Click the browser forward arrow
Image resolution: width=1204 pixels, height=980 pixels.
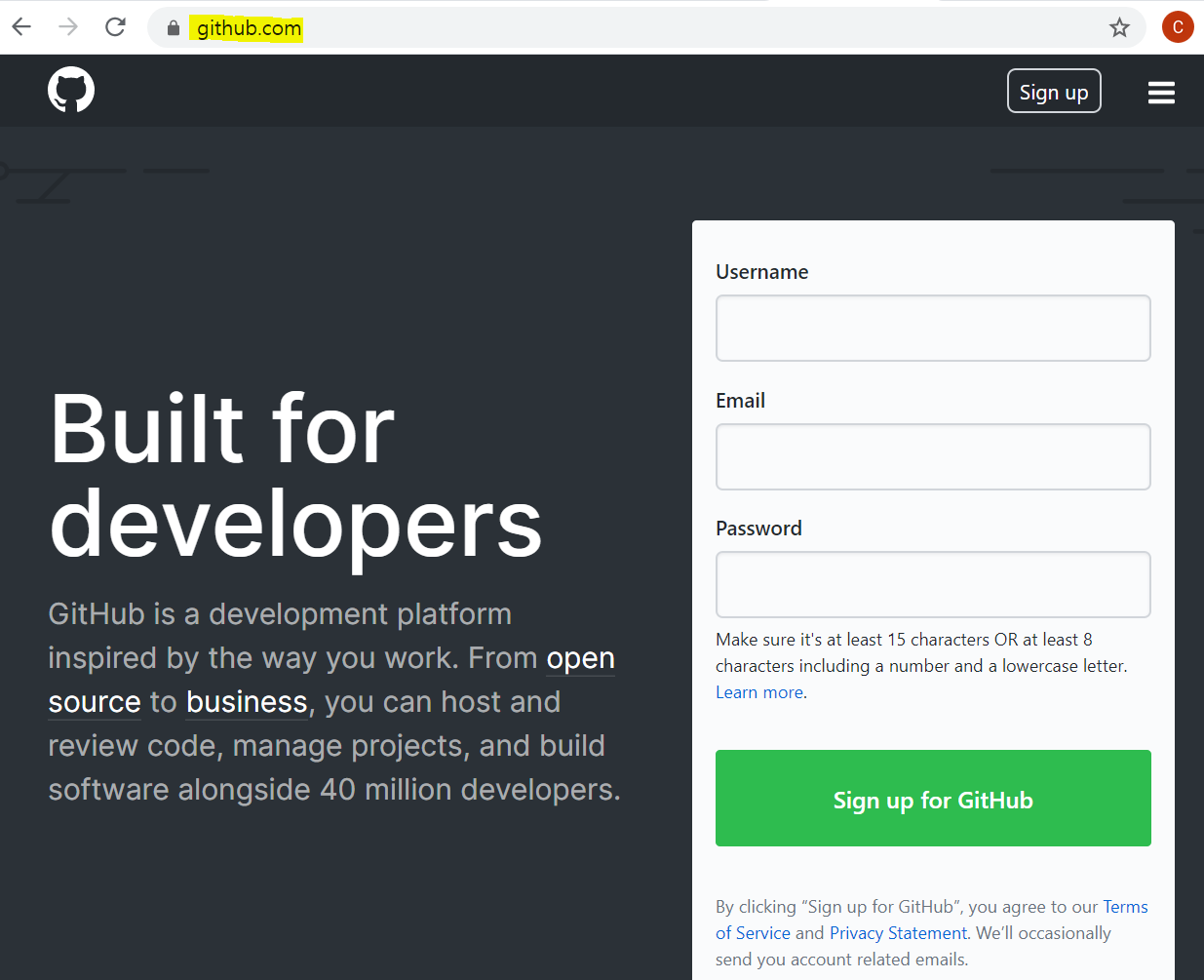click(x=68, y=27)
